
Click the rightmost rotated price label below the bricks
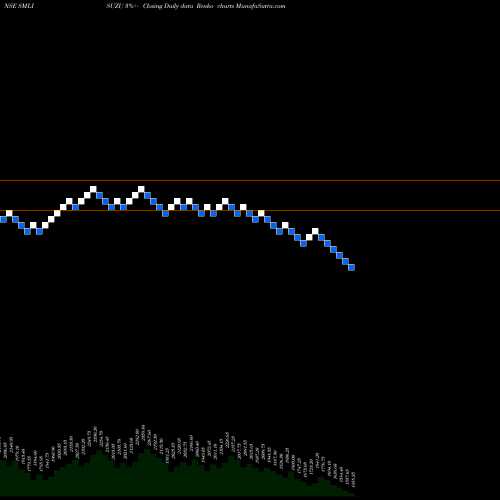point(353,479)
